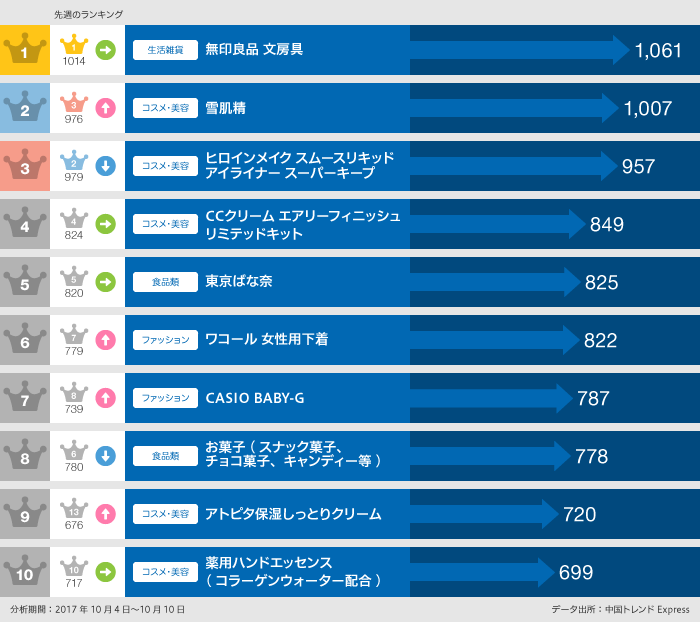
Task: Click the blue down arrow in the rank 3 row
Action: point(105,166)
